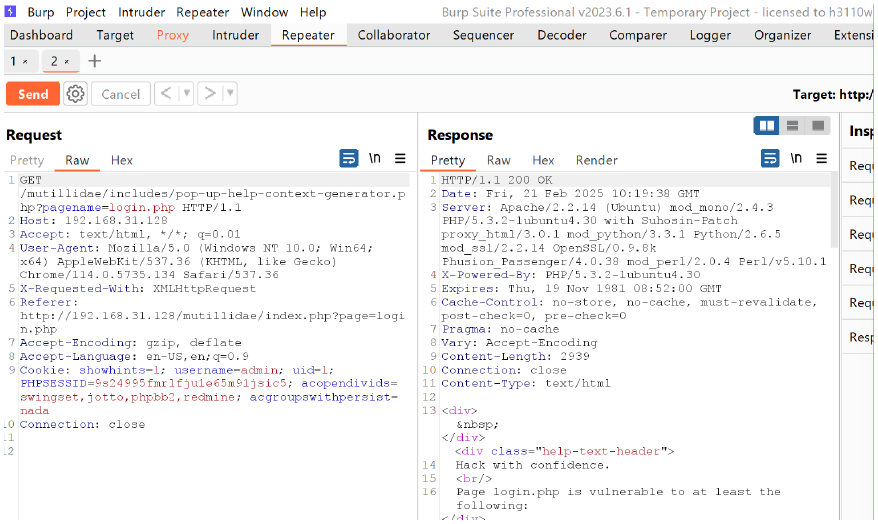The height and width of the screenshot is (524, 878).
Task: Close Repeater tab 1
Action: (x=25, y=62)
